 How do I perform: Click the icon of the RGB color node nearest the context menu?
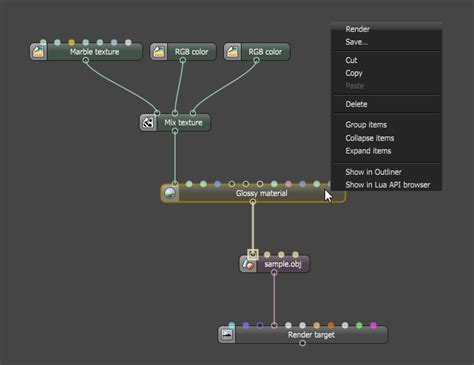tap(232, 52)
